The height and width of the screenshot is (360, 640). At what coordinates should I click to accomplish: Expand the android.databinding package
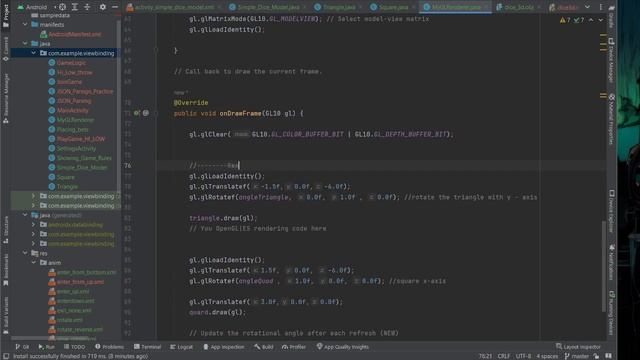coord(33,224)
